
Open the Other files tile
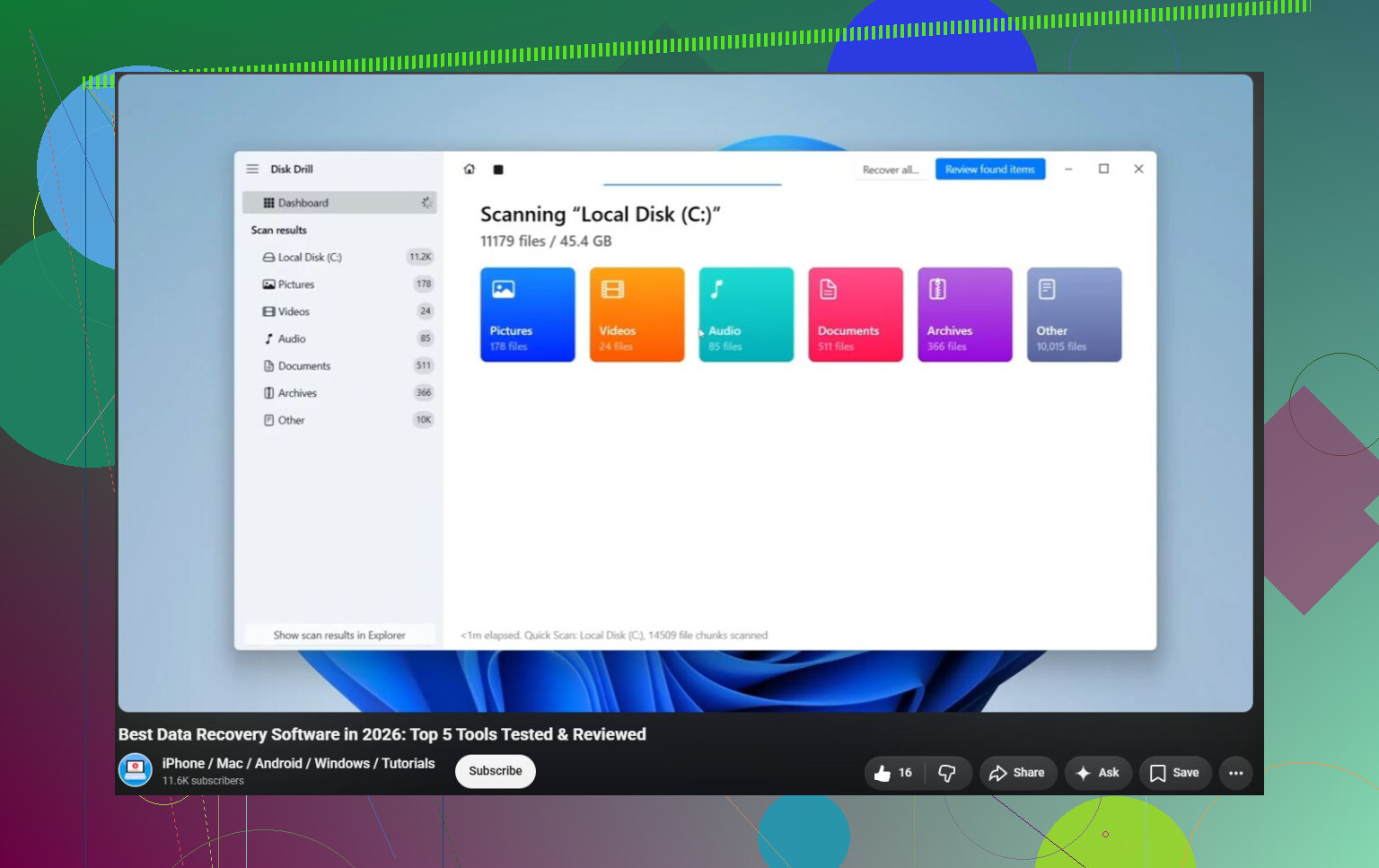point(1074,314)
